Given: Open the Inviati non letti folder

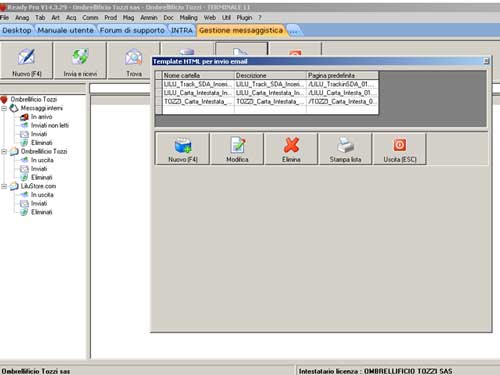Looking at the screenshot, I should click(x=50, y=125).
